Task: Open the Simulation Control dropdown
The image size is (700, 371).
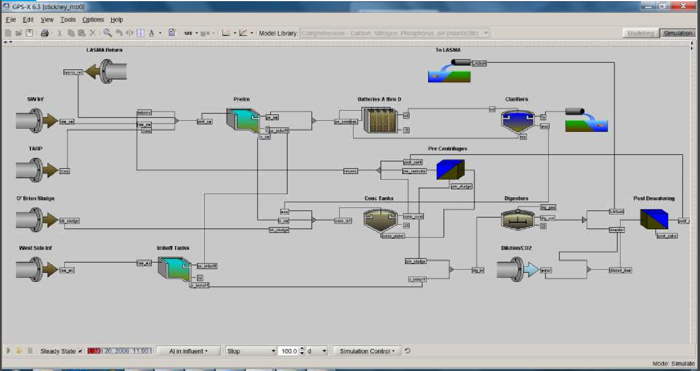Action: (367, 351)
